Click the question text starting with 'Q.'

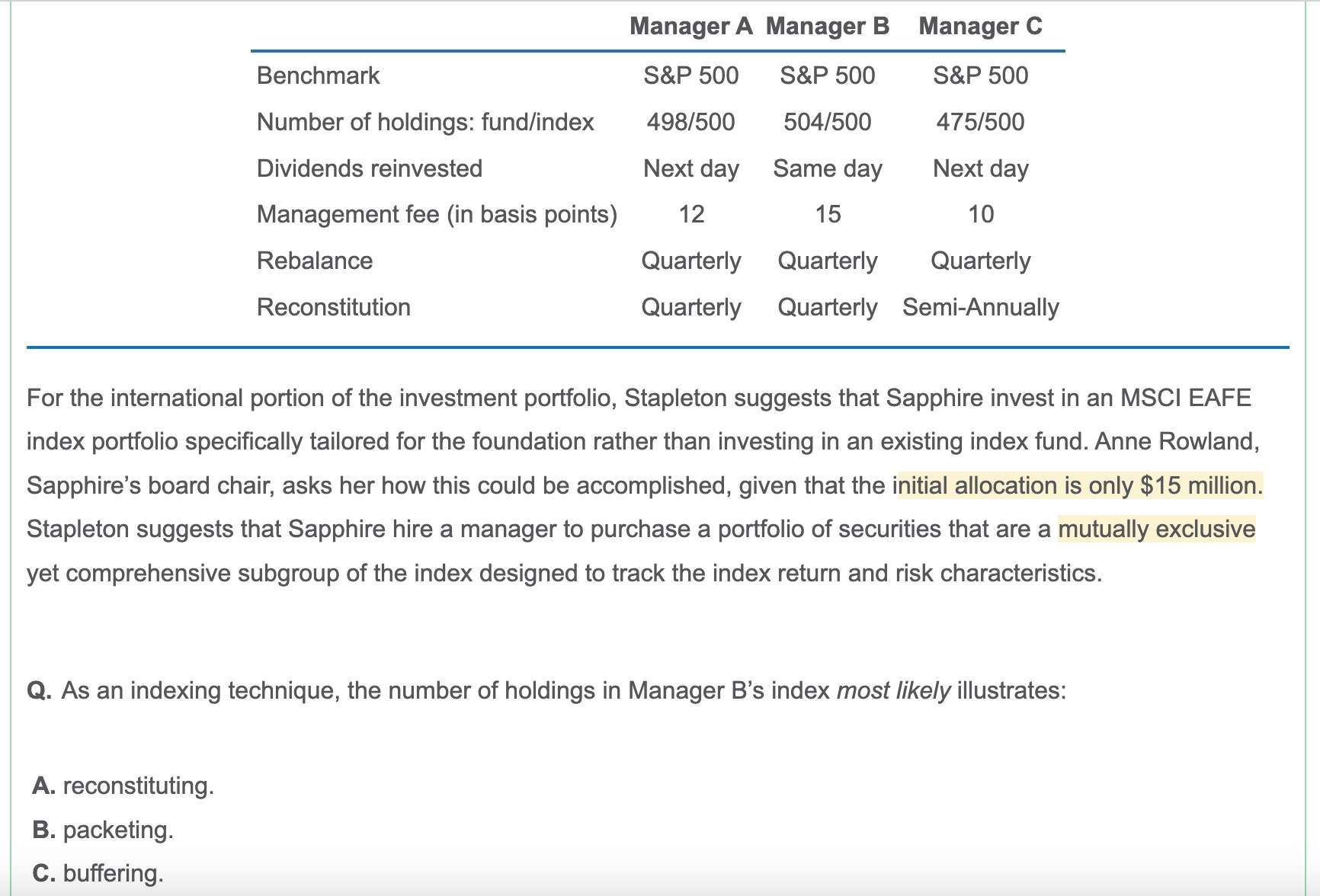[546, 690]
